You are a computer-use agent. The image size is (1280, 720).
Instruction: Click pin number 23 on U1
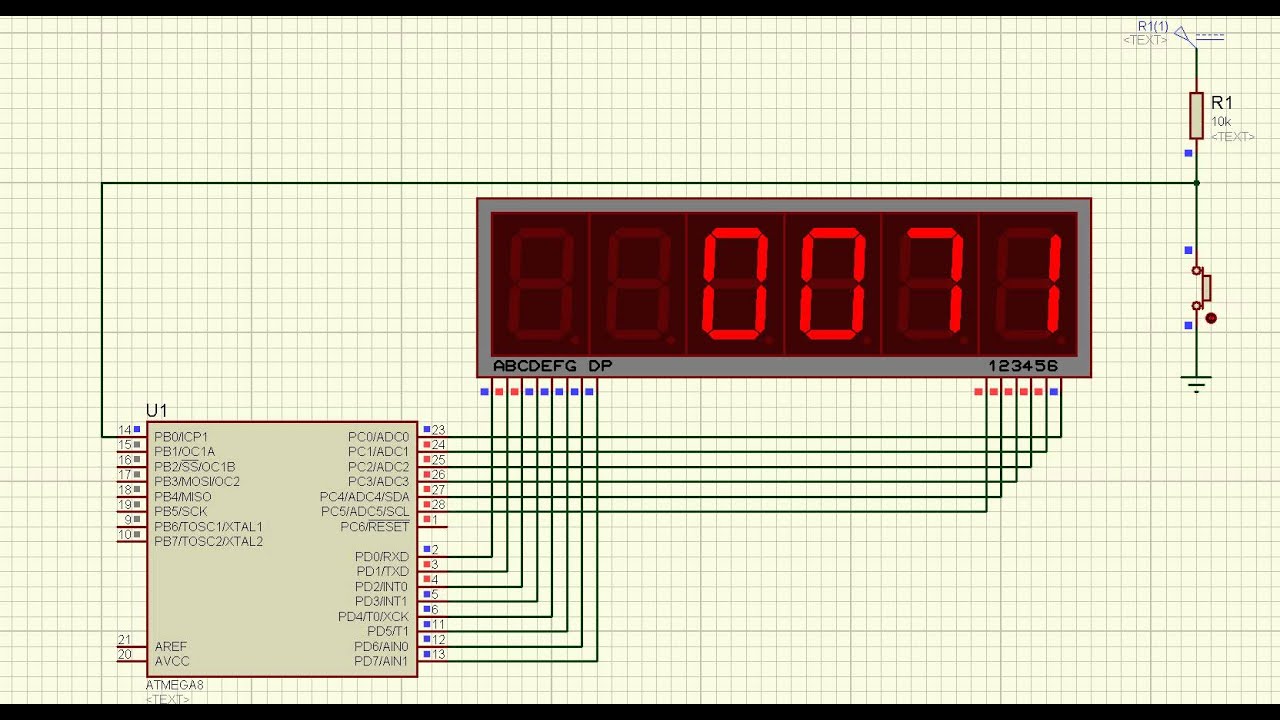tap(438, 430)
